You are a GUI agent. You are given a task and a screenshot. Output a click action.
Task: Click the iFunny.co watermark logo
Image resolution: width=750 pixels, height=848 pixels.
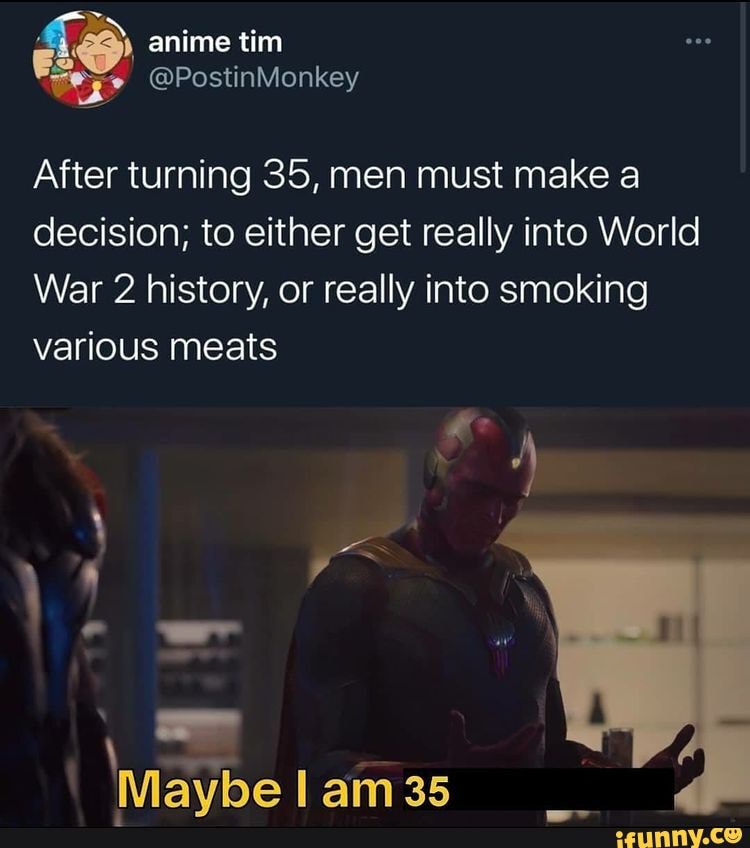680,837
